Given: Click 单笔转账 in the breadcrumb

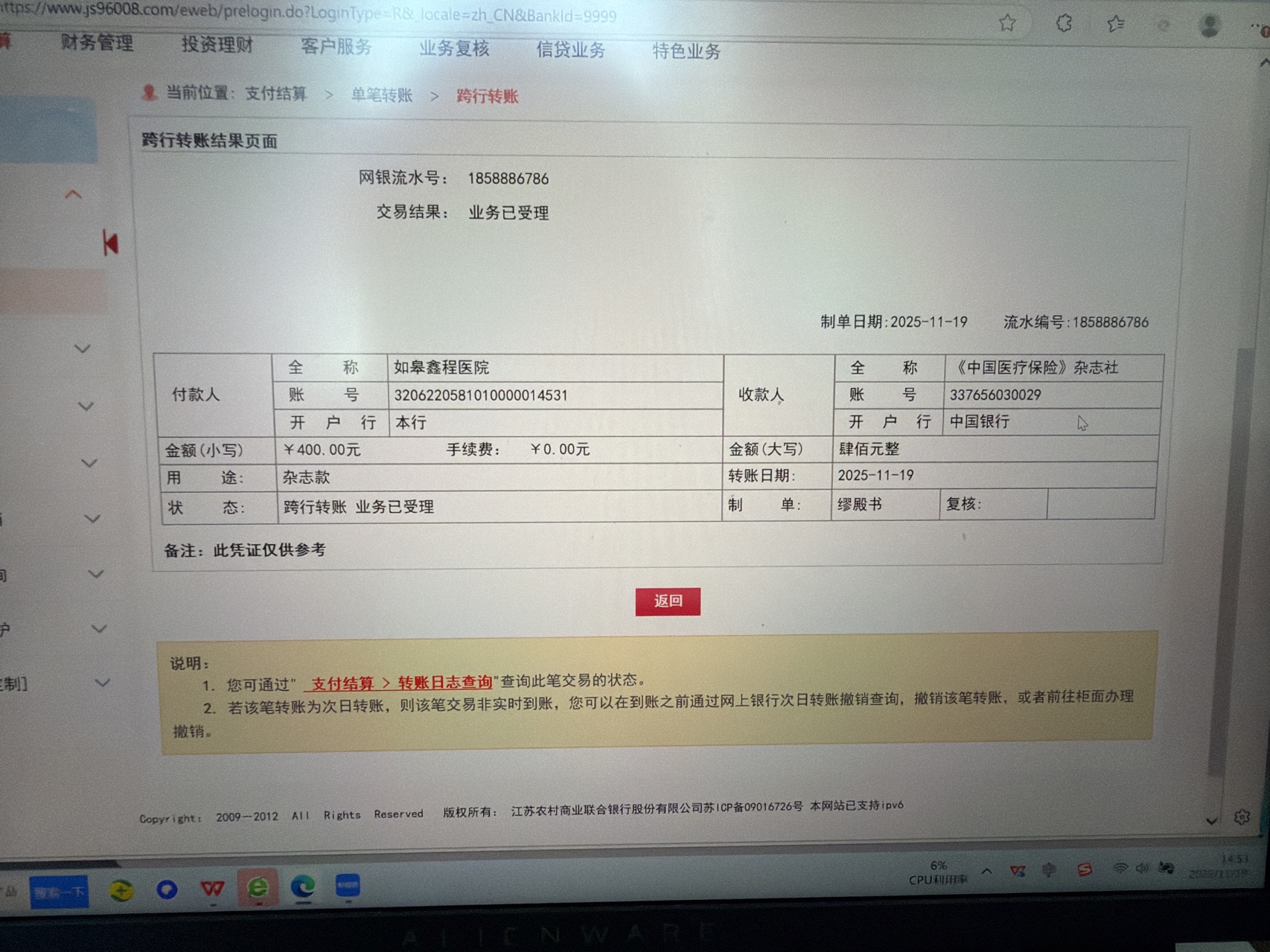Looking at the screenshot, I should [x=381, y=95].
